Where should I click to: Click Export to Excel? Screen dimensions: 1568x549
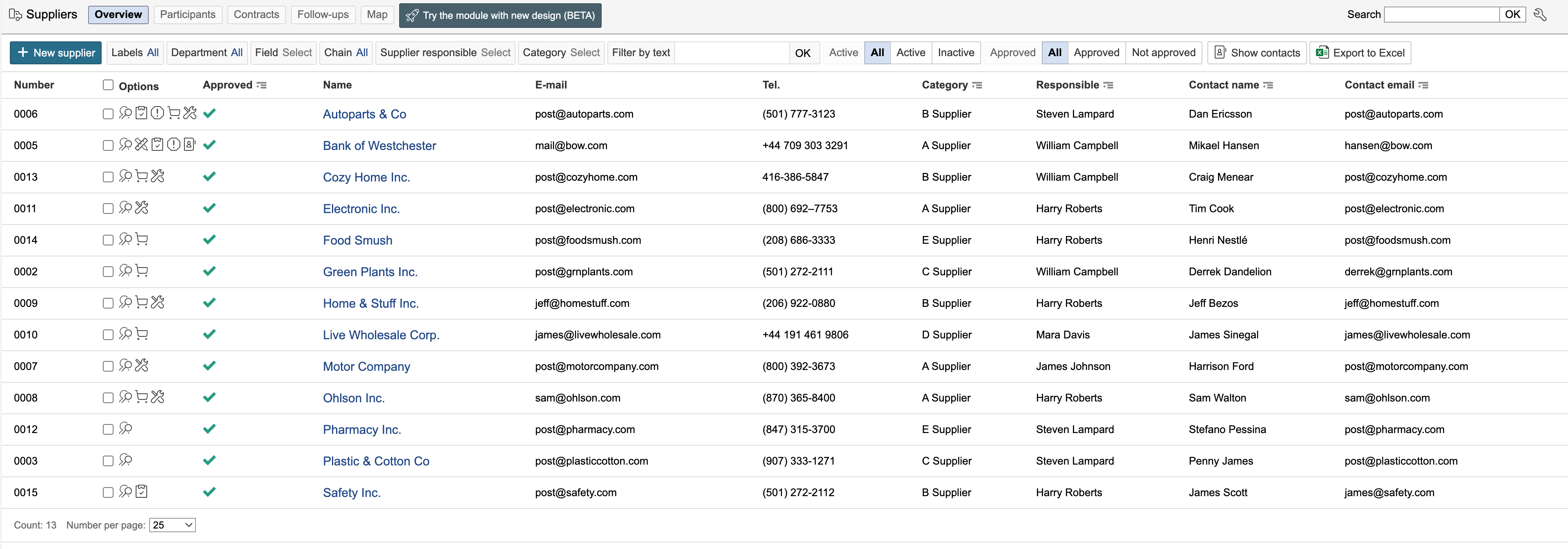pos(1360,52)
